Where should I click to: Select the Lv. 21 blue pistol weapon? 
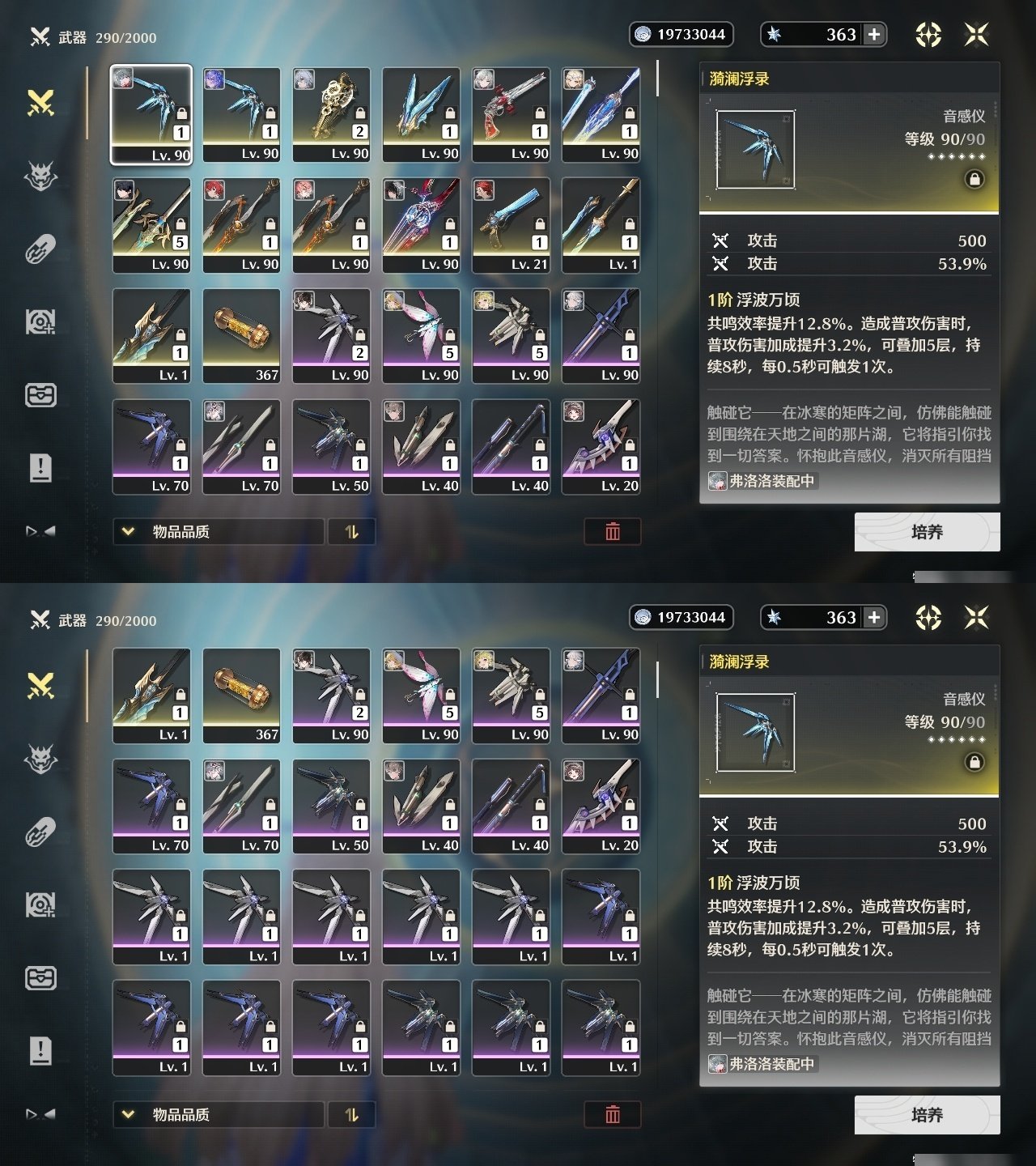tap(512, 225)
